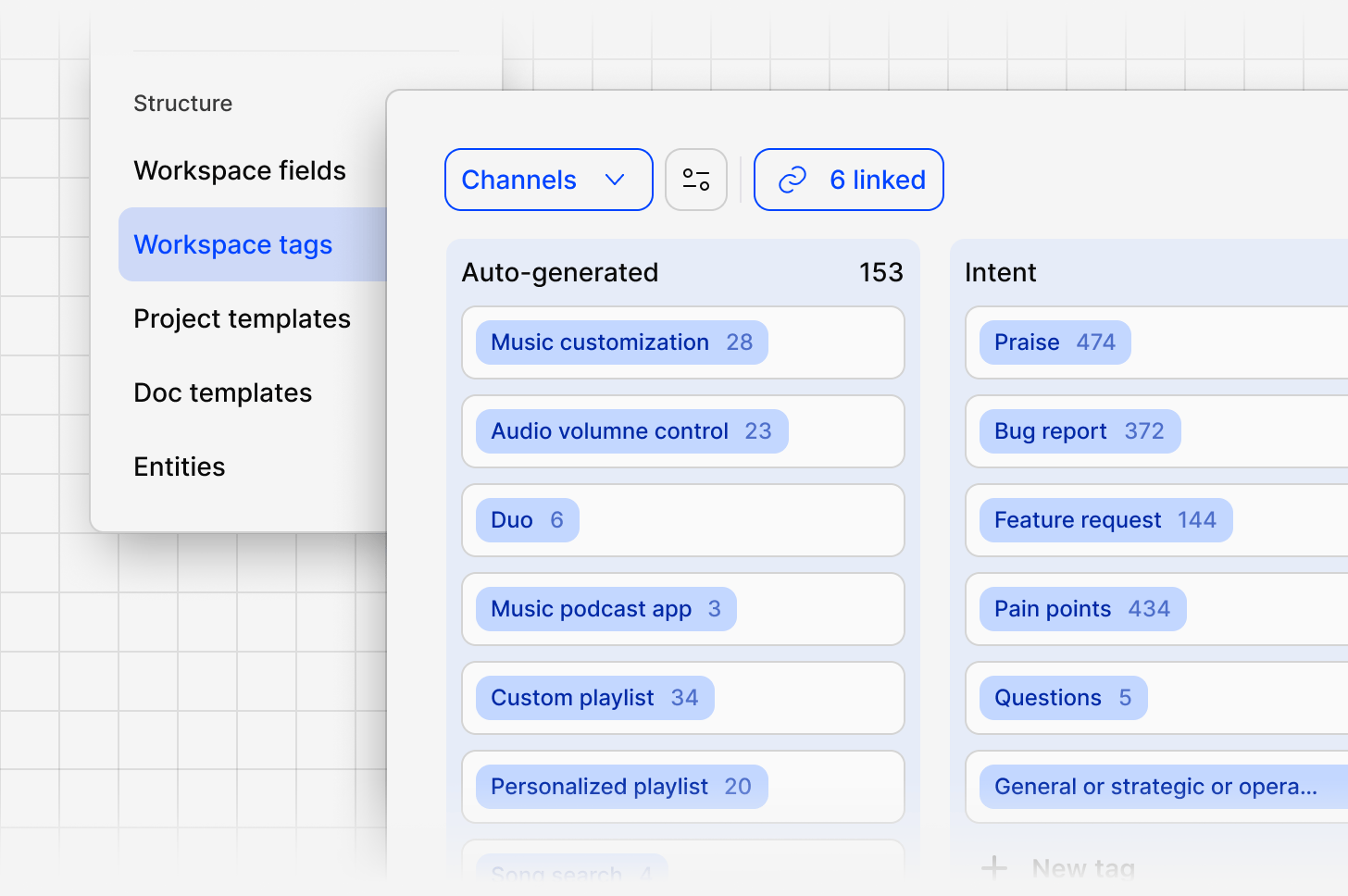Click the Intent group heading
The height and width of the screenshot is (896, 1348).
click(1001, 272)
